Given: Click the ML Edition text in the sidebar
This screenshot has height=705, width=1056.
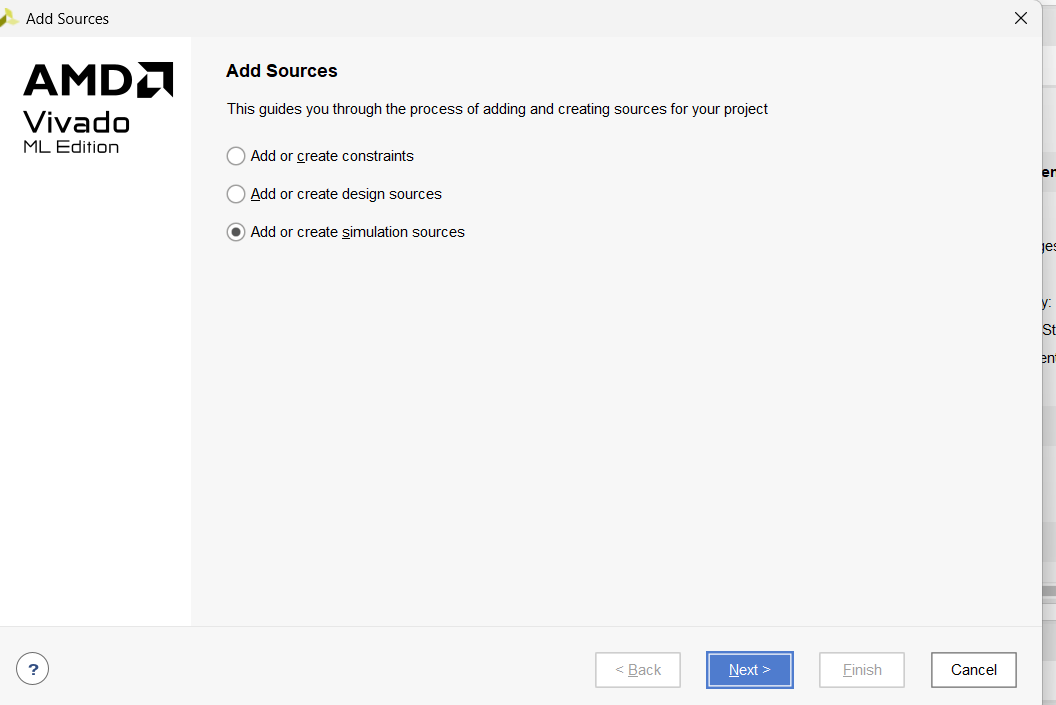Looking at the screenshot, I should coord(71,147).
